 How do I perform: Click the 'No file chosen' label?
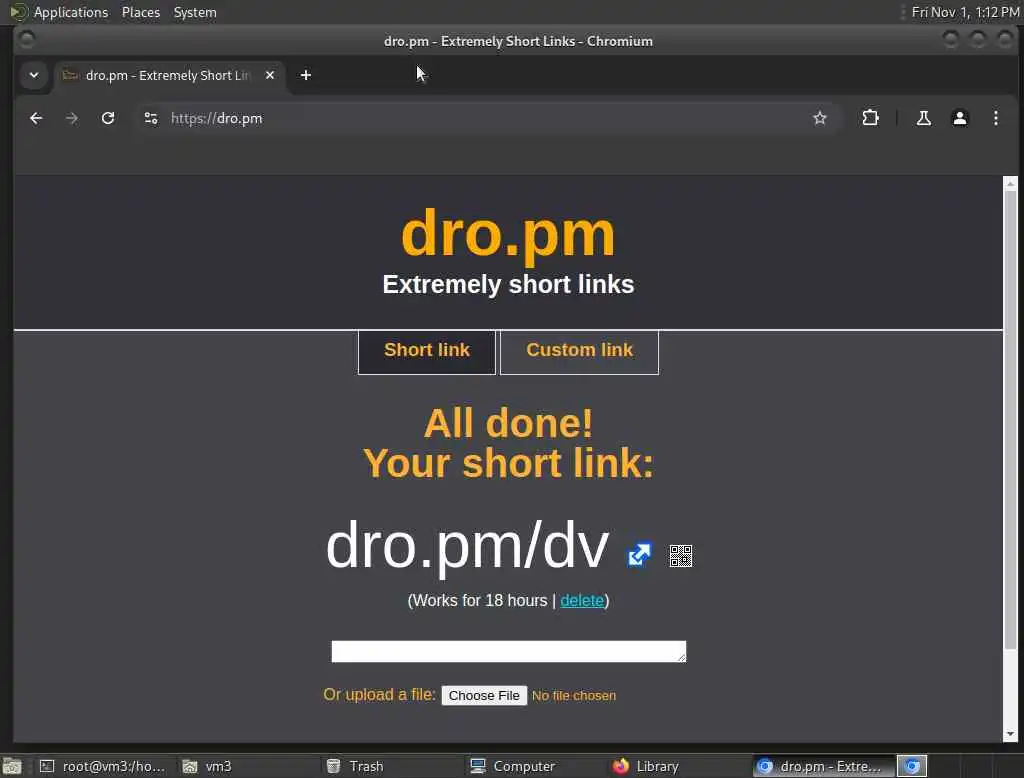[573, 696]
